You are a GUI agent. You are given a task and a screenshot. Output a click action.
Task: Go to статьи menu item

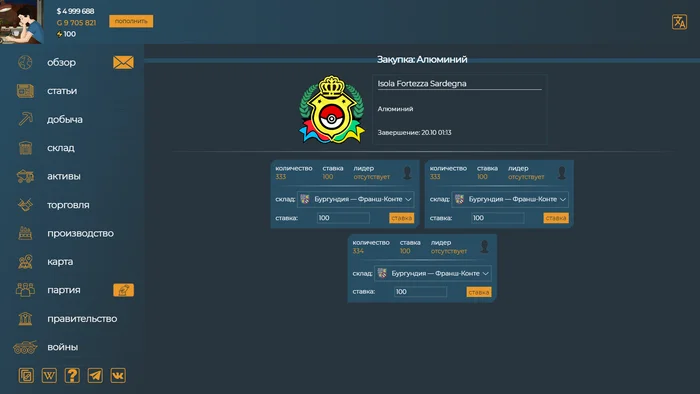click(62, 91)
